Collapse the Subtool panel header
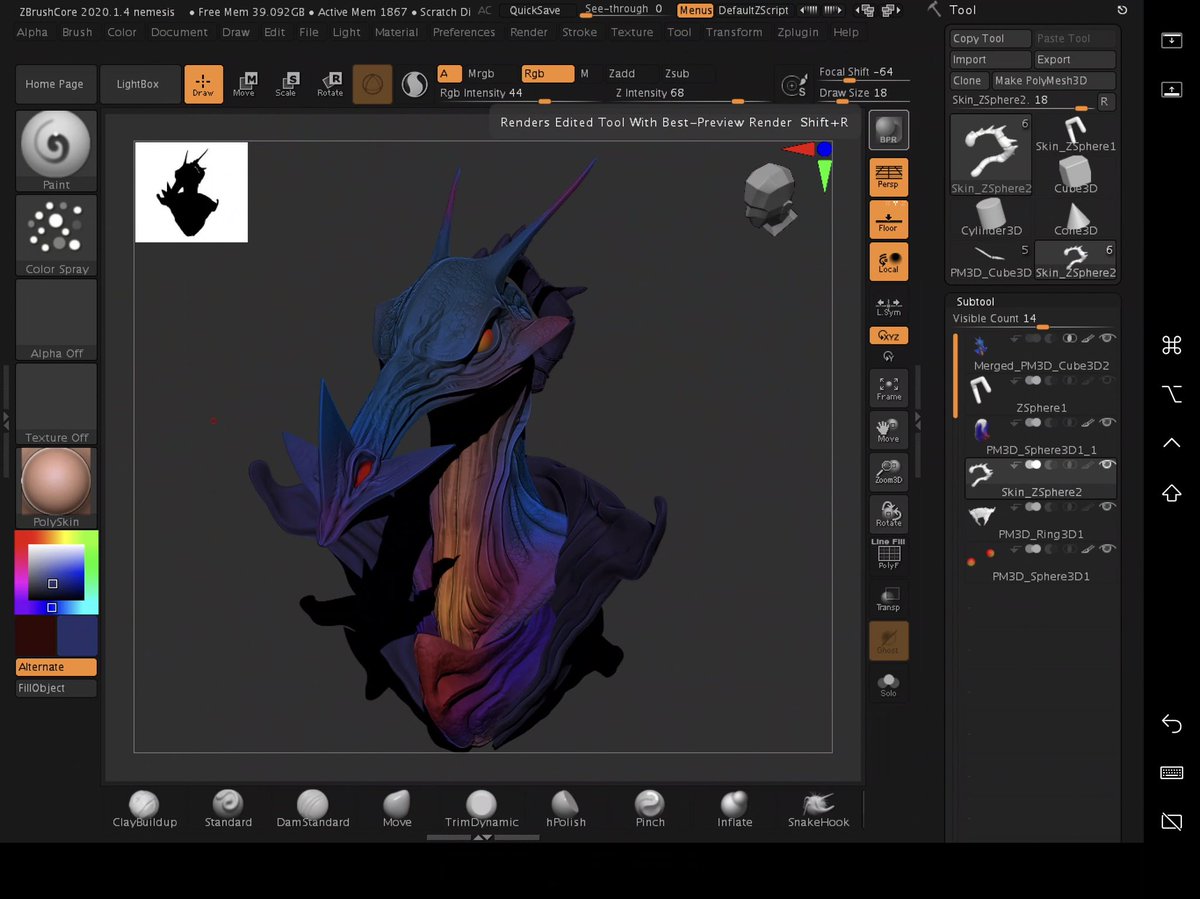 (x=975, y=301)
